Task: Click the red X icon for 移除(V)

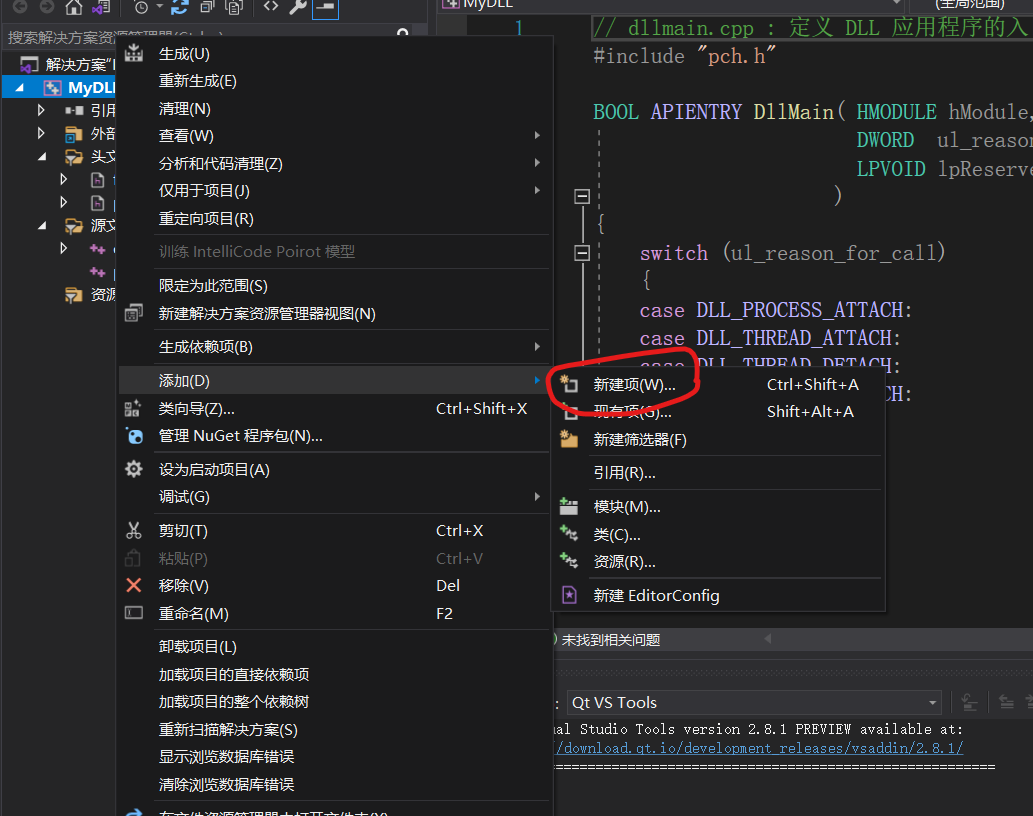Action: [x=134, y=585]
